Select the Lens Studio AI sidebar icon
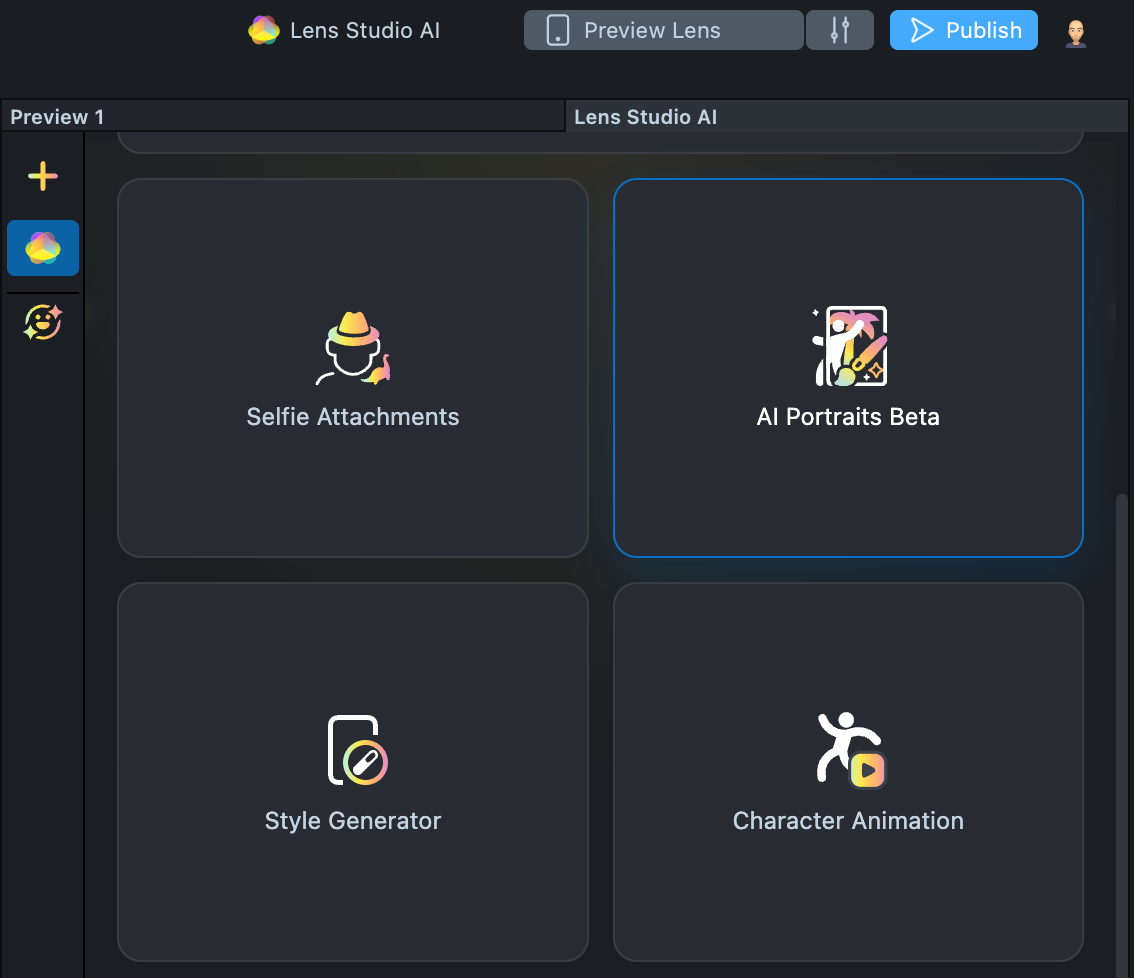The image size is (1134, 978). tap(43, 248)
